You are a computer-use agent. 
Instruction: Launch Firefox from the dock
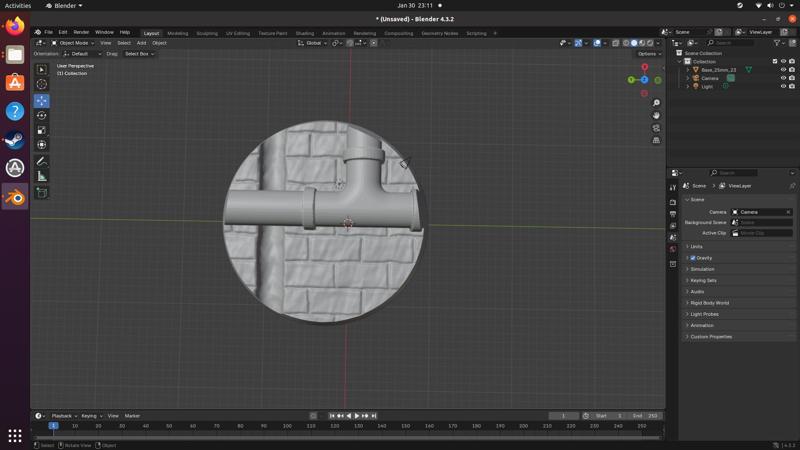coord(15,27)
